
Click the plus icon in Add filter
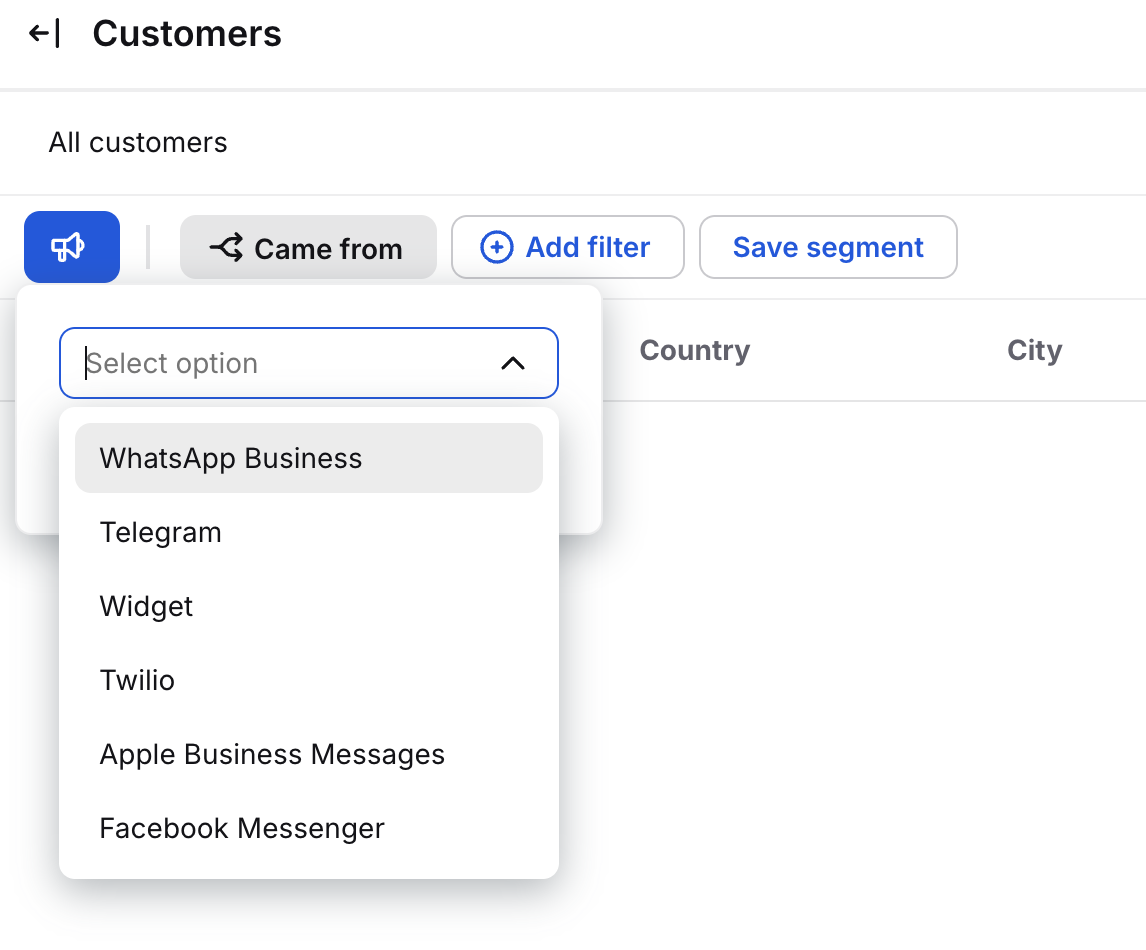pos(497,247)
